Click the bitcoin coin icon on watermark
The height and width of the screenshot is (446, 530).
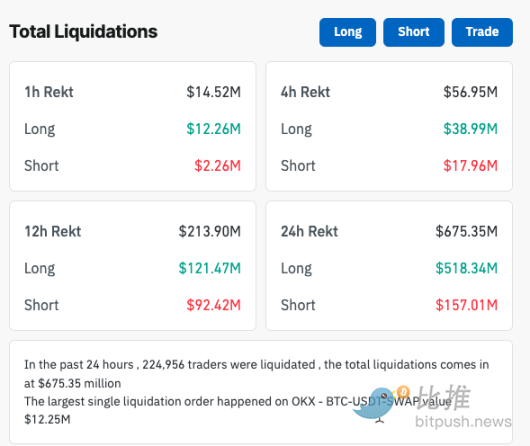click(x=403, y=392)
